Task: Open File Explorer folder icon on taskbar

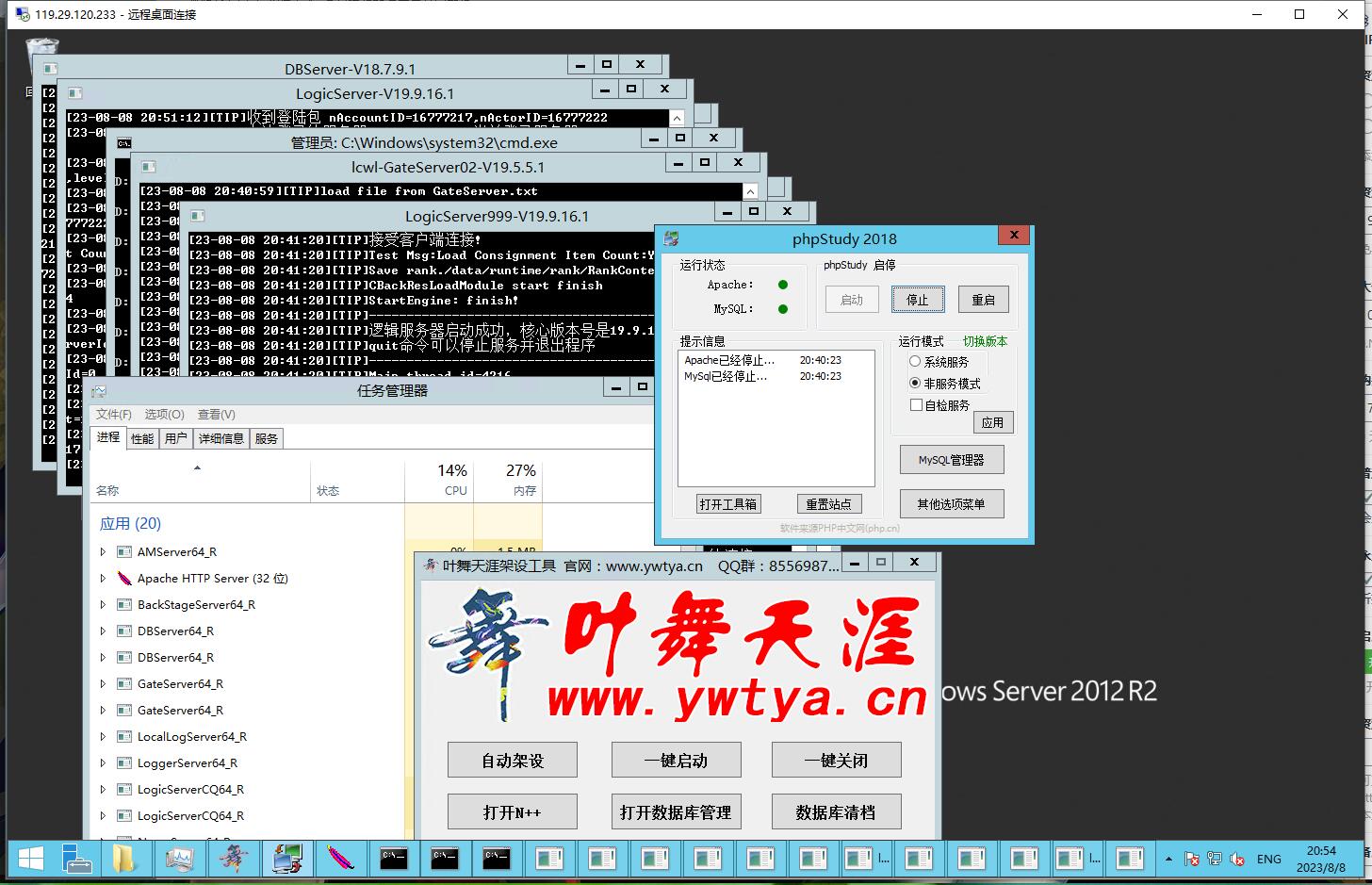Action: pyautogui.click(x=124, y=859)
